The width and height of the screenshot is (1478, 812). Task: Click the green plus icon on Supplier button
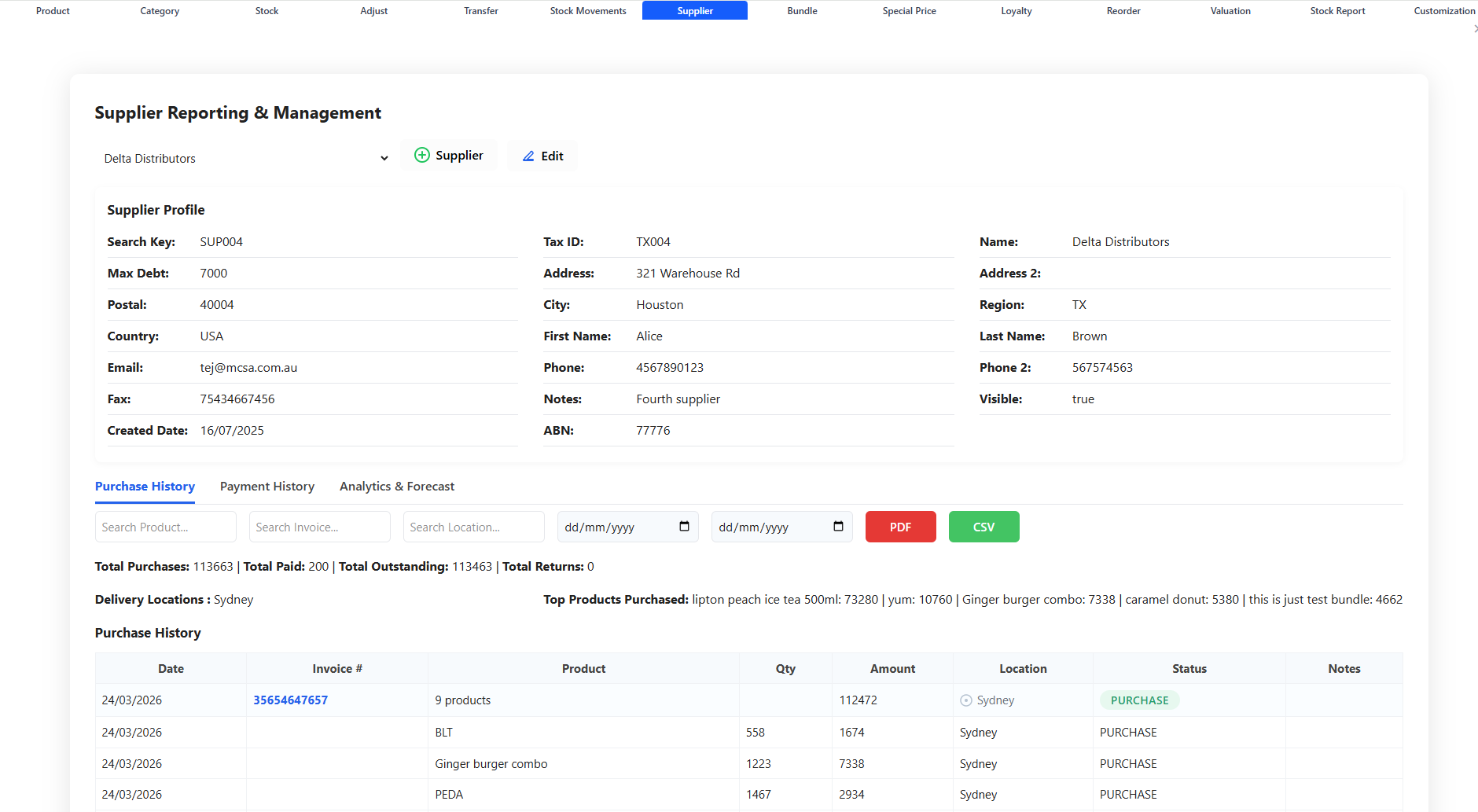(x=422, y=155)
